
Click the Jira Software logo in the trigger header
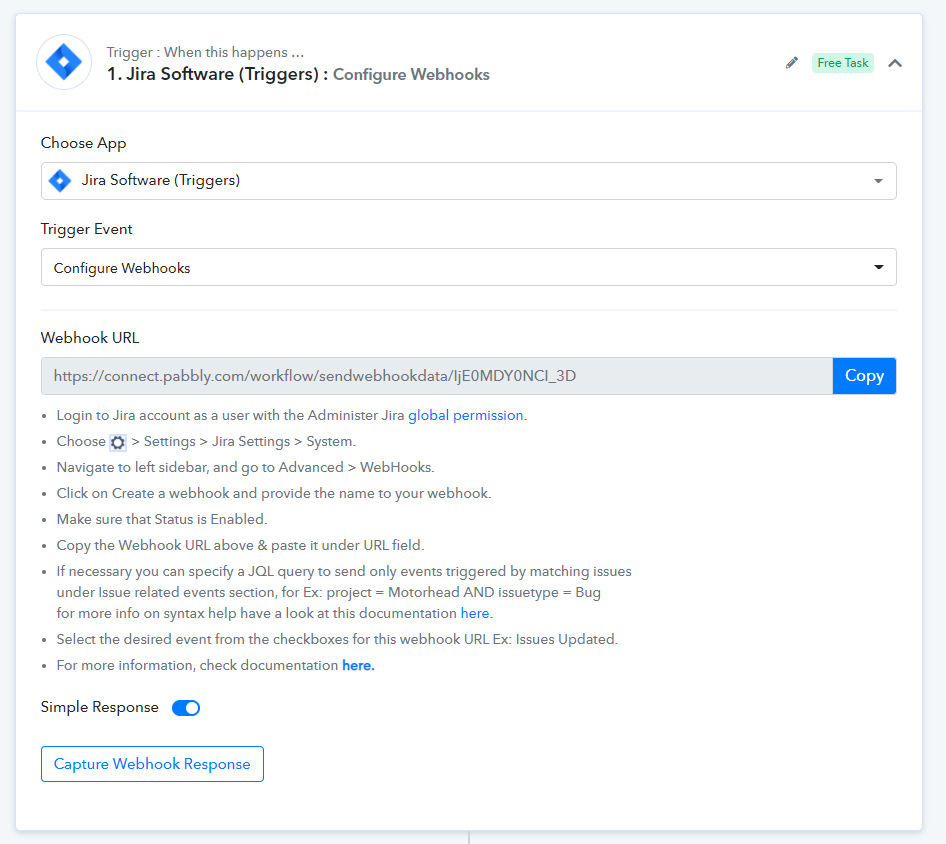pyautogui.click(x=64, y=62)
